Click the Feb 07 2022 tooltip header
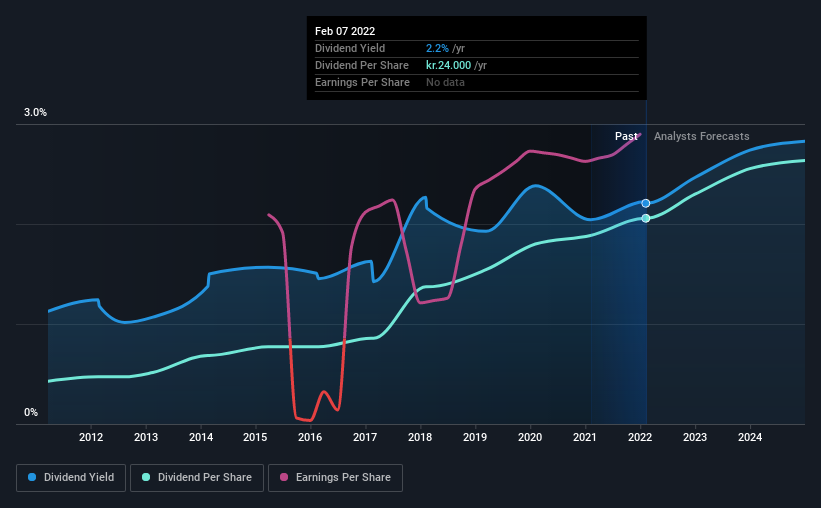The width and height of the screenshot is (821, 508). pyautogui.click(x=345, y=31)
